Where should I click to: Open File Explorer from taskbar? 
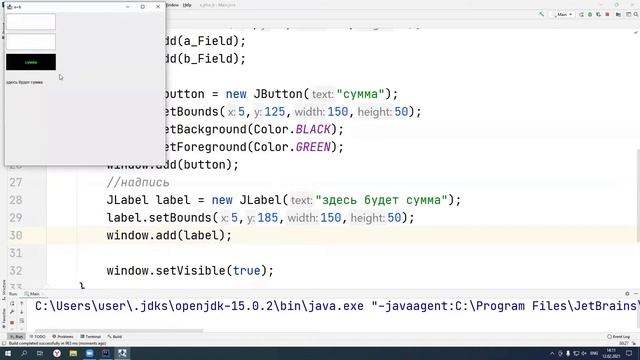pyautogui.click(x=73, y=353)
